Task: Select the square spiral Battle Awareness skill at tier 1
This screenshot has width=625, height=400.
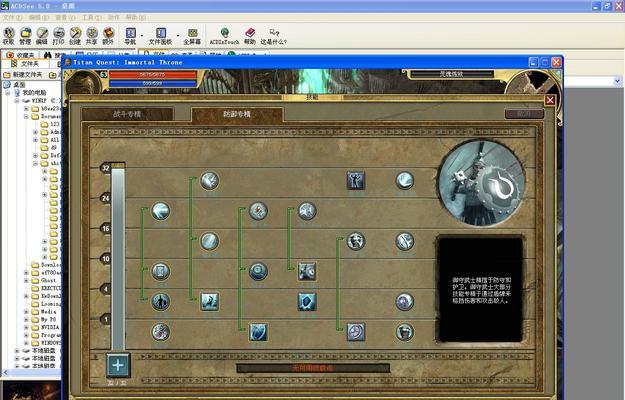Action: (356, 332)
